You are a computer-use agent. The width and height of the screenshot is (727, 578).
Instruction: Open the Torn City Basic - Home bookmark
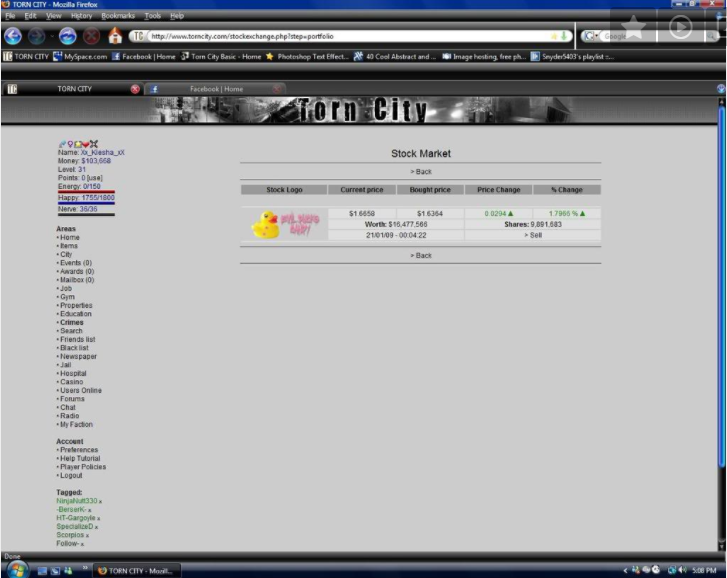point(221,57)
